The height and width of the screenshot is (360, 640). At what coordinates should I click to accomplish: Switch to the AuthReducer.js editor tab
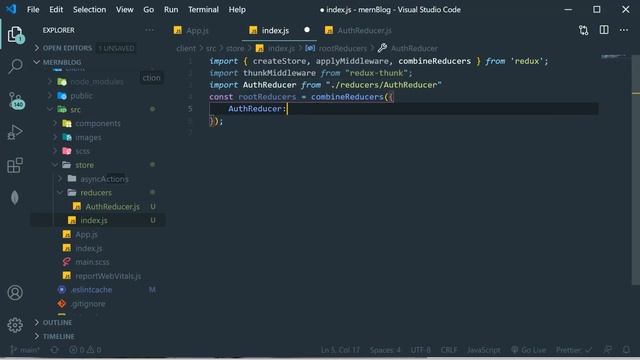pos(358,30)
